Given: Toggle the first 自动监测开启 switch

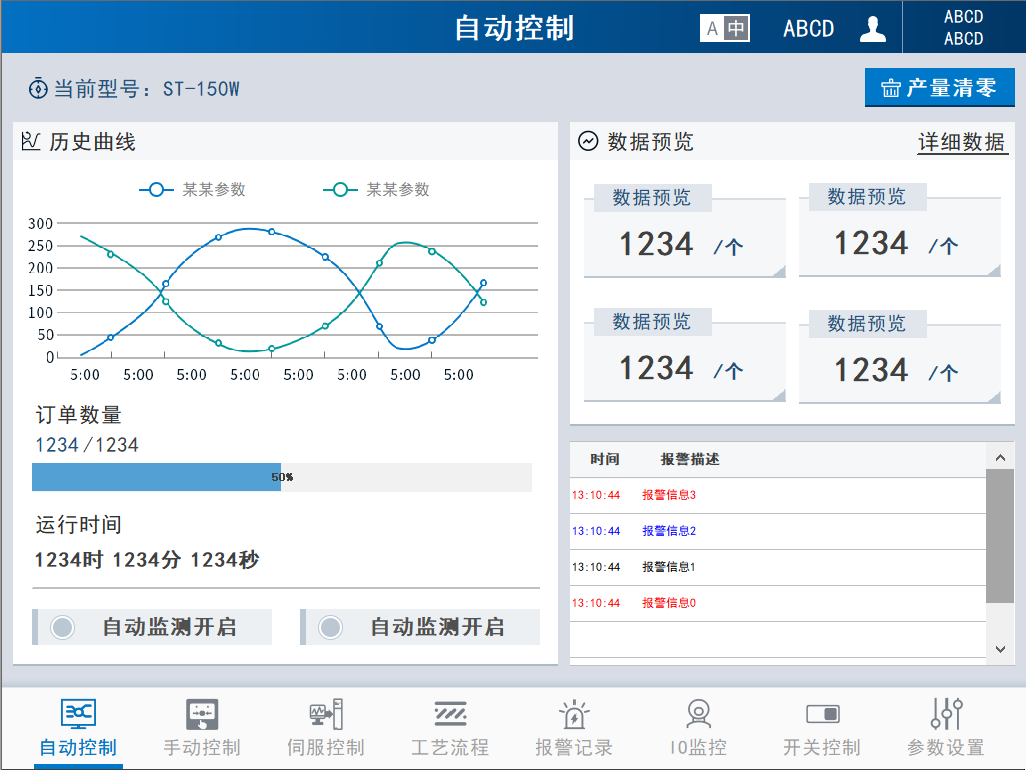Looking at the screenshot, I should click(x=63, y=627).
